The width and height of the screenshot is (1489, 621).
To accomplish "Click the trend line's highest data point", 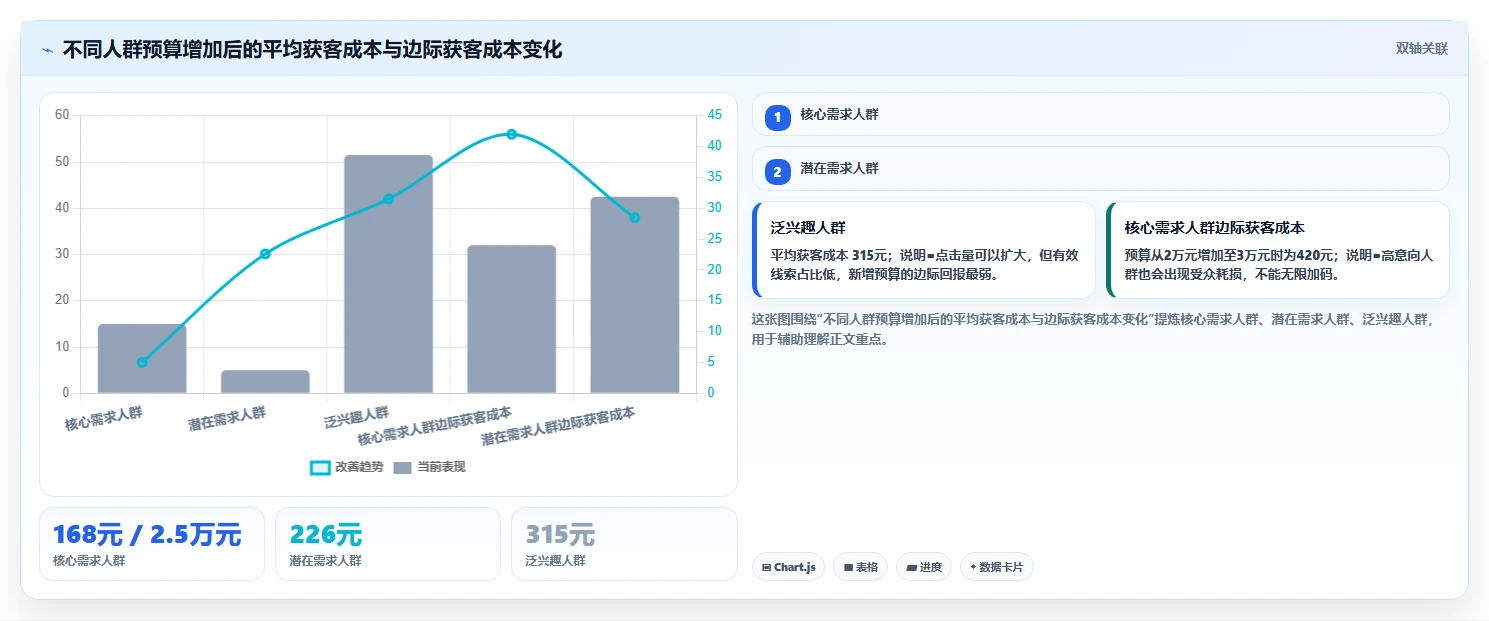I will tap(511, 134).
